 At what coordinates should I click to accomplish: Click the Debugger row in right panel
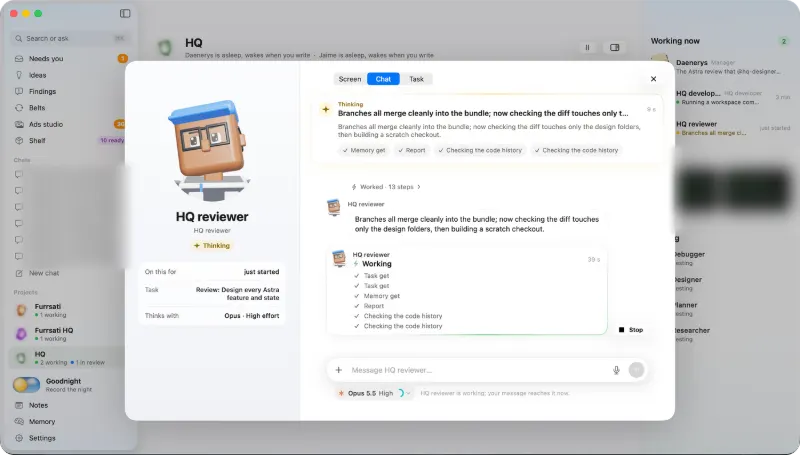click(x=689, y=258)
